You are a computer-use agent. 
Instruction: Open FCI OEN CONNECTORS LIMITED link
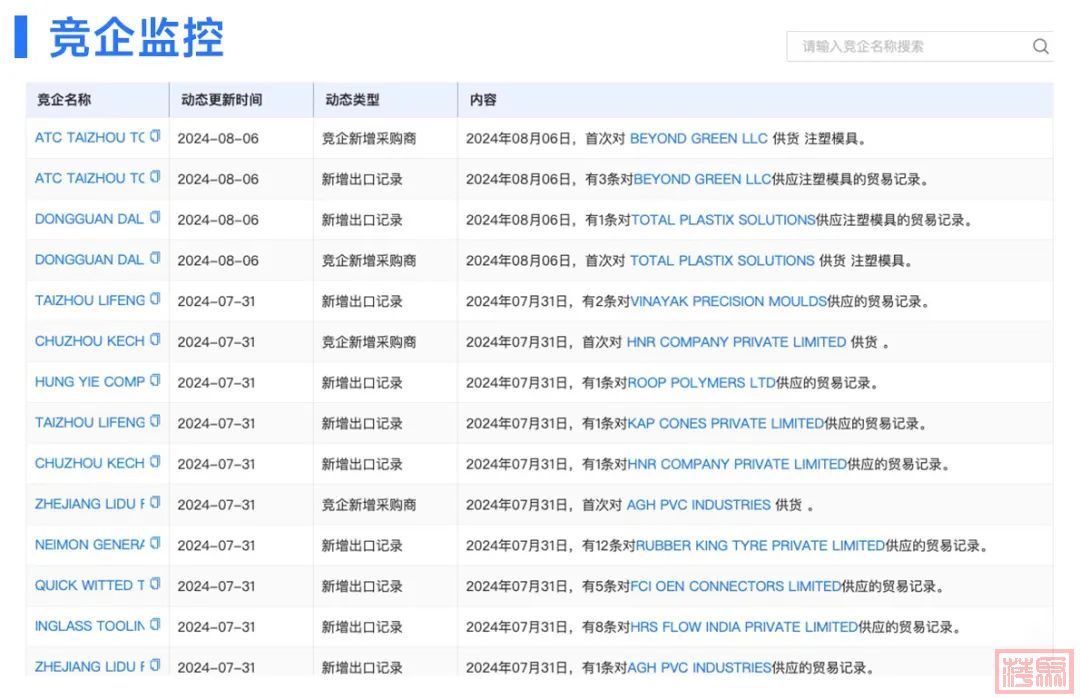coord(736,586)
